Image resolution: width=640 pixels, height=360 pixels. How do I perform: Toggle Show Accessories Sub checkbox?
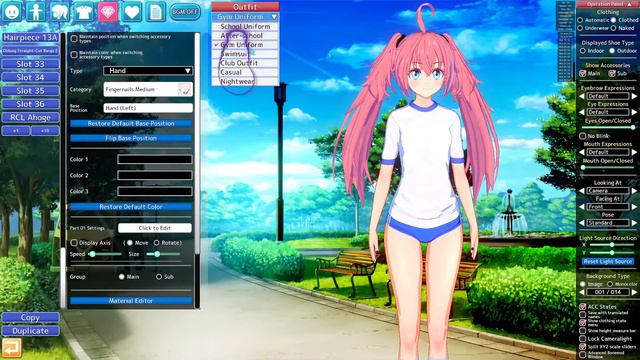pos(612,73)
